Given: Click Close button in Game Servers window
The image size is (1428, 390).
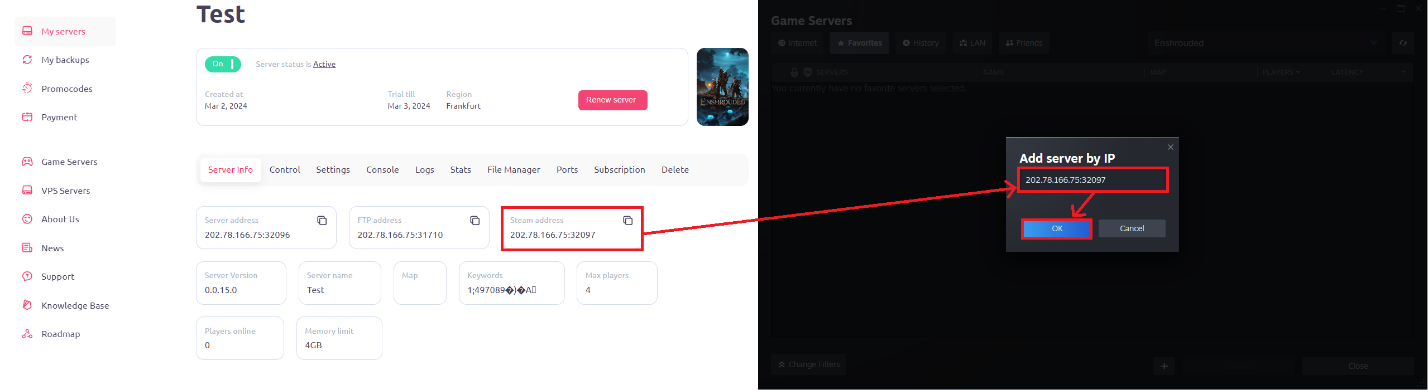Looking at the screenshot, I should click(x=1357, y=365).
